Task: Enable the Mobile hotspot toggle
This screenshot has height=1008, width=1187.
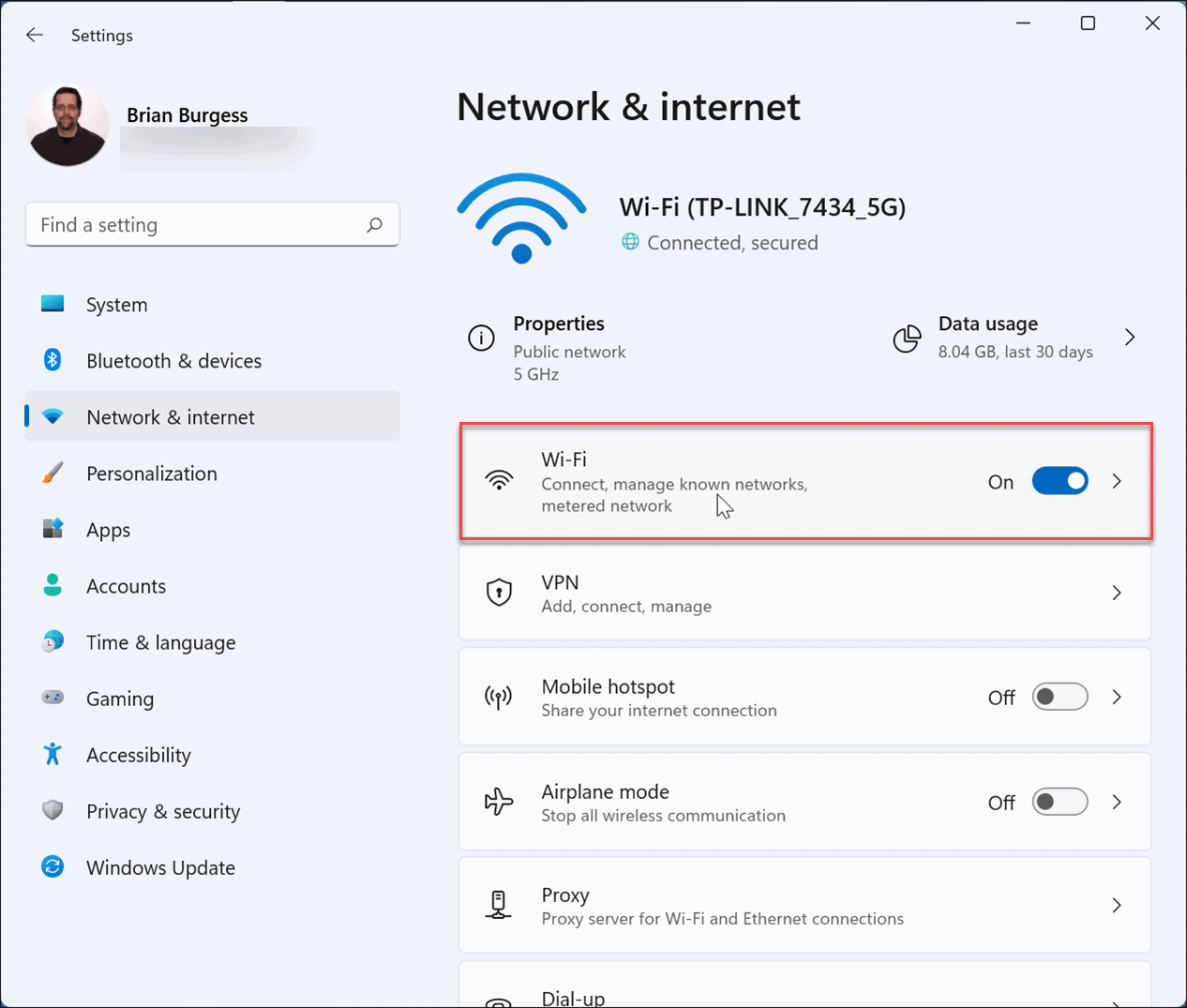Action: point(1059,697)
